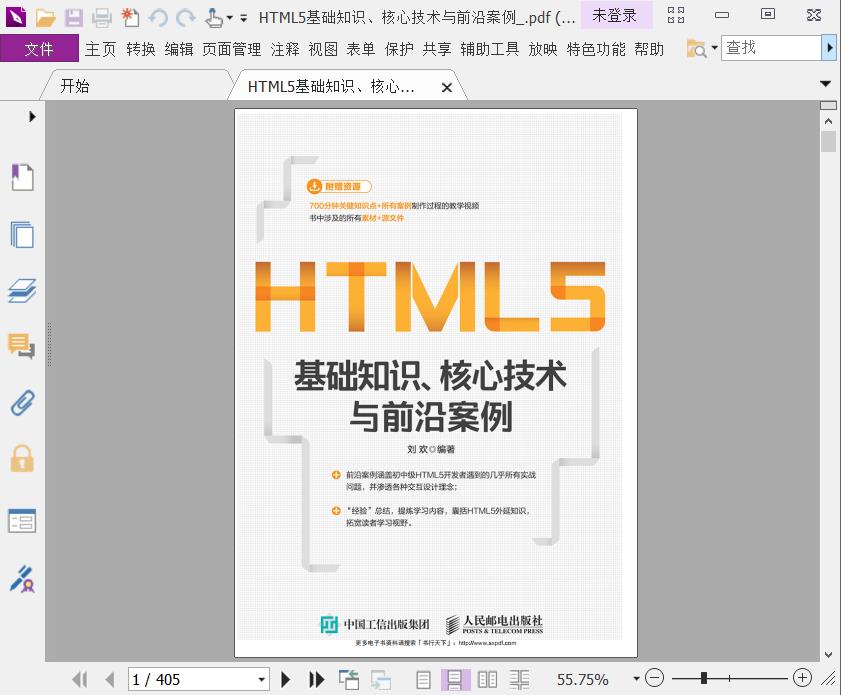Open the customize quick access toolbar dropdown
Screen dimensions: 843x695
pos(244,18)
